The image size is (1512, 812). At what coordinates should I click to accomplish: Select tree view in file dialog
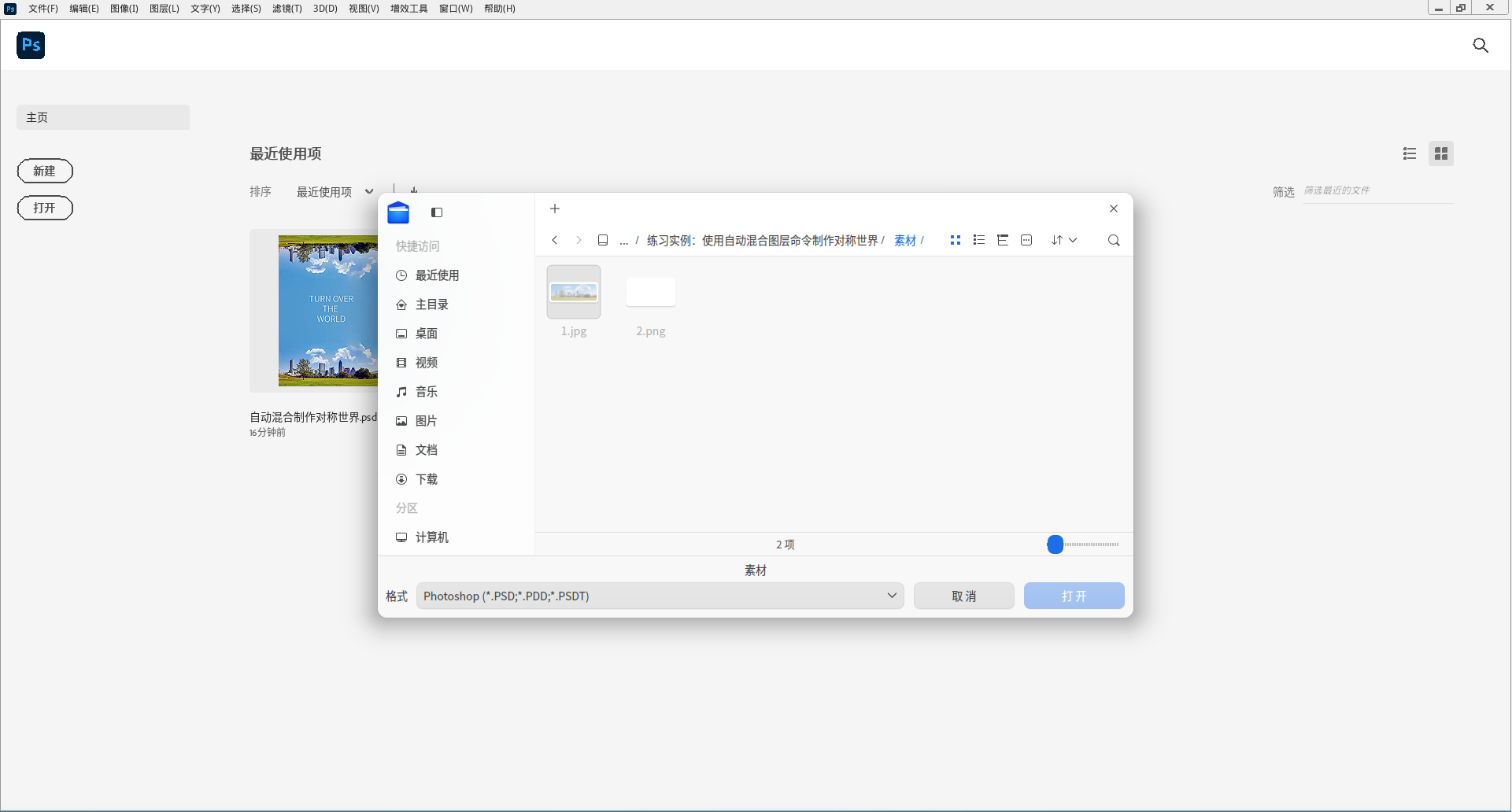pyautogui.click(x=1003, y=240)
